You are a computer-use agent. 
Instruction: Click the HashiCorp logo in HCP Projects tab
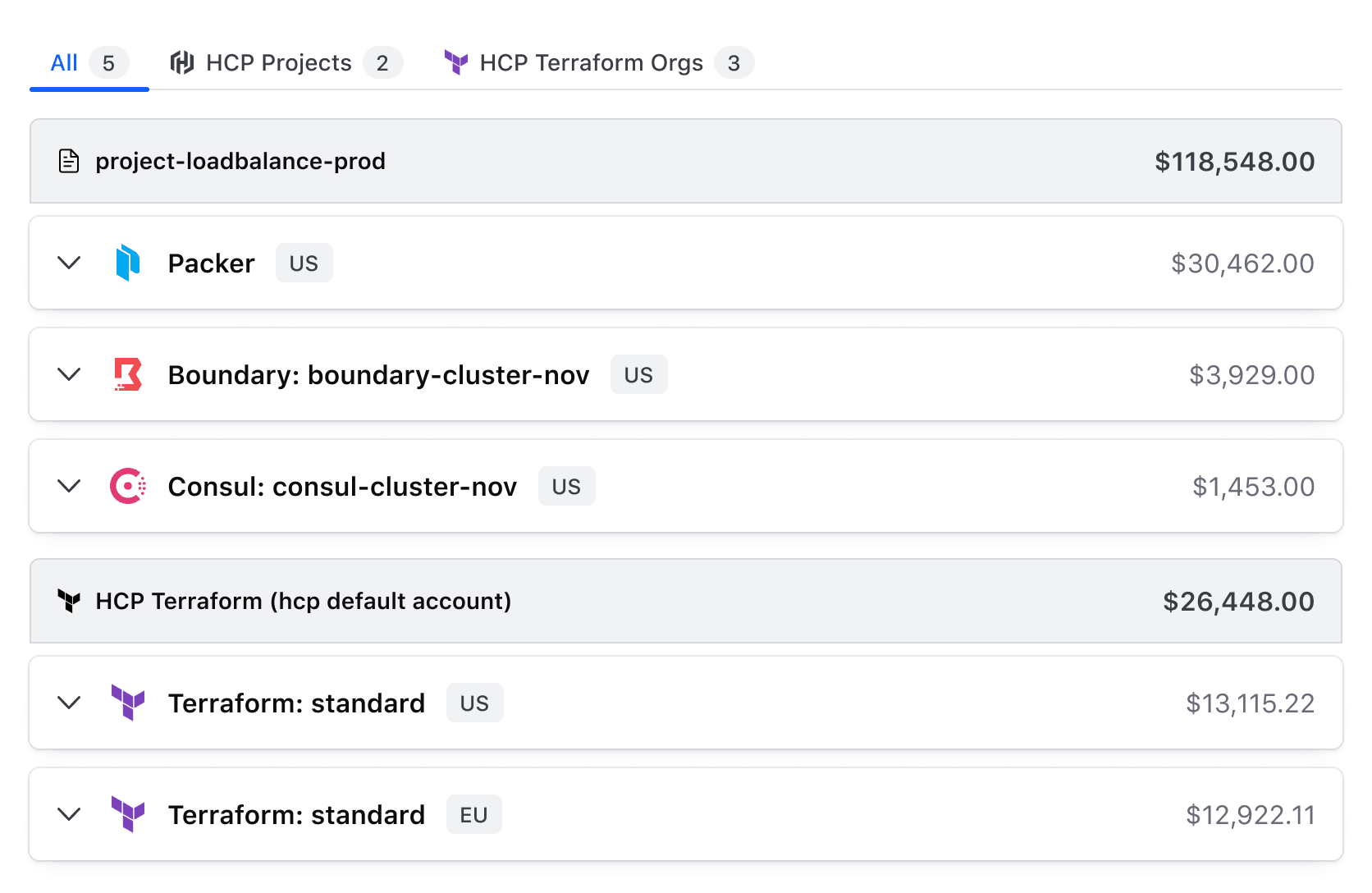[x=181, y=62]
